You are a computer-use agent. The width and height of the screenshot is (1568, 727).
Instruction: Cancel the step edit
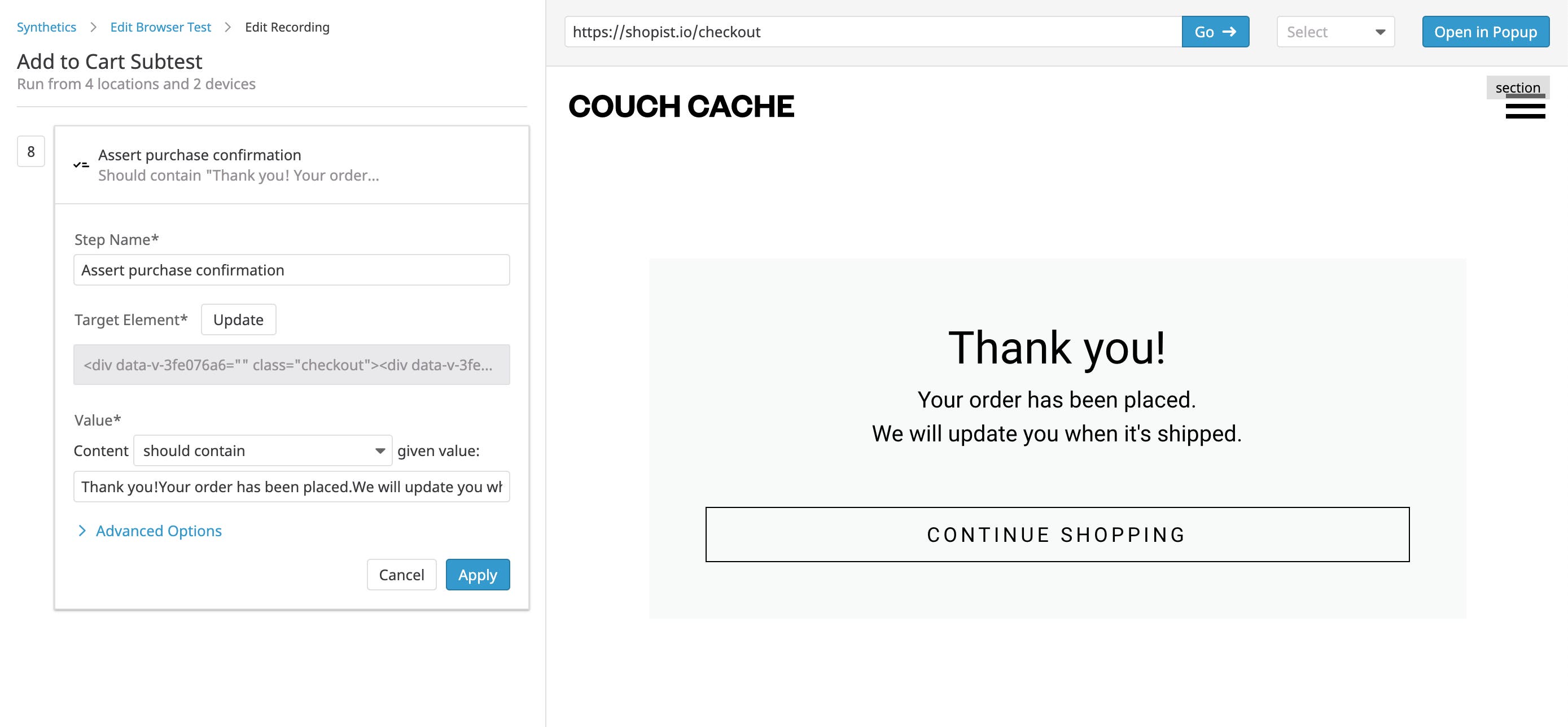pos(401,575)
